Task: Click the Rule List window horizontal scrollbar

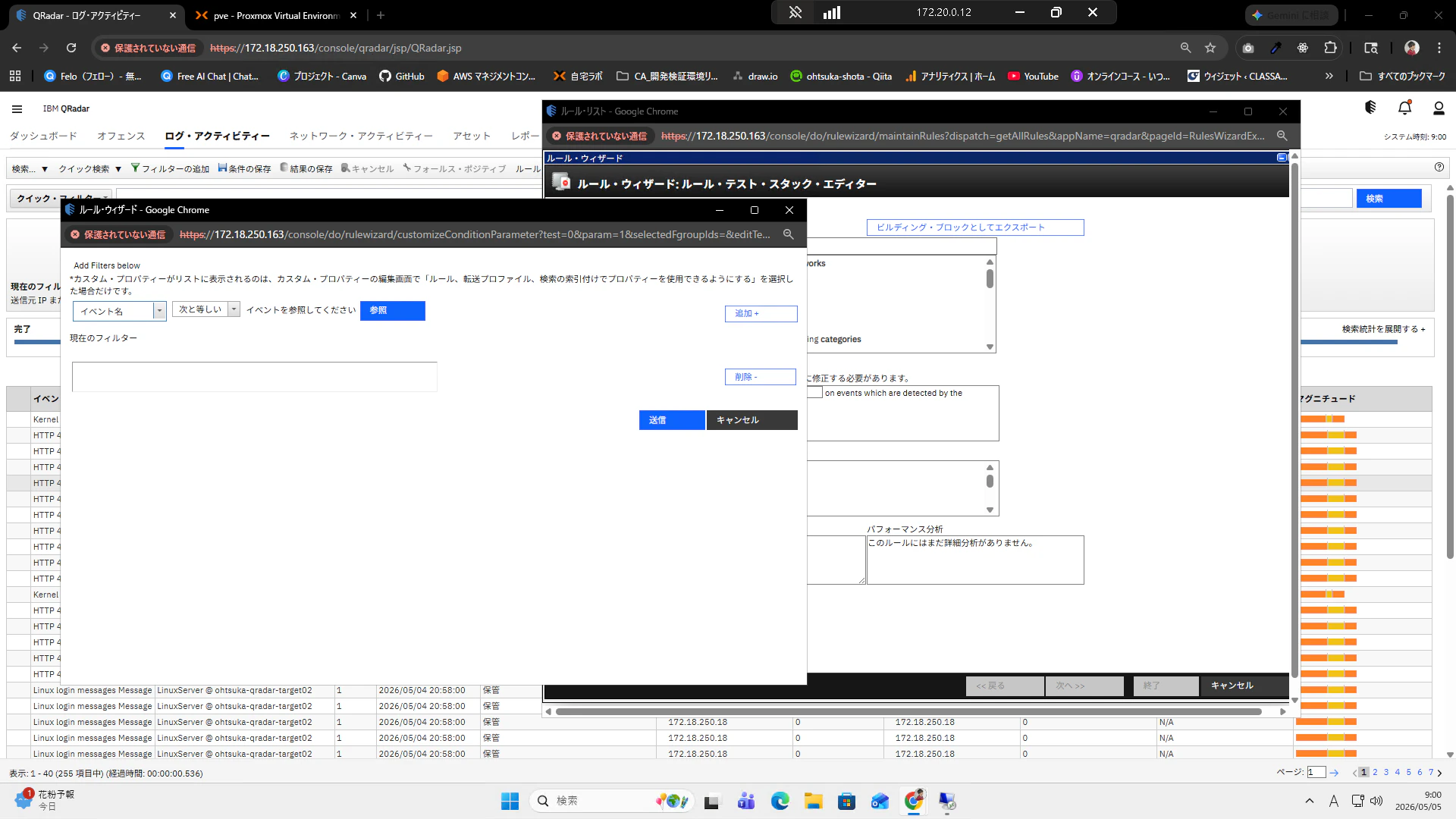Action: click(x=908, y=711)
